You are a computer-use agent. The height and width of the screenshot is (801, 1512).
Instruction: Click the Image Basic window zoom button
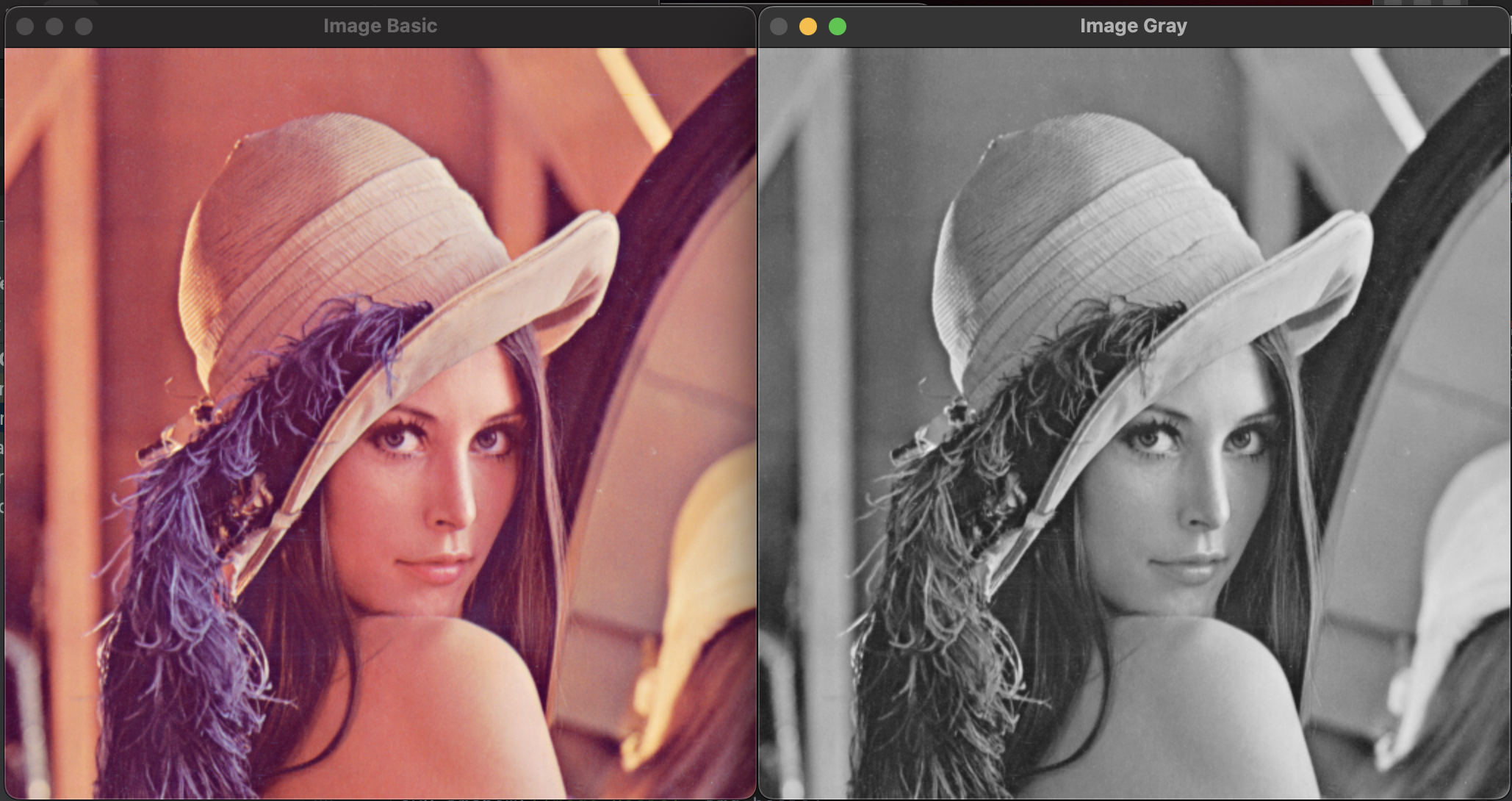click(84, 26)
